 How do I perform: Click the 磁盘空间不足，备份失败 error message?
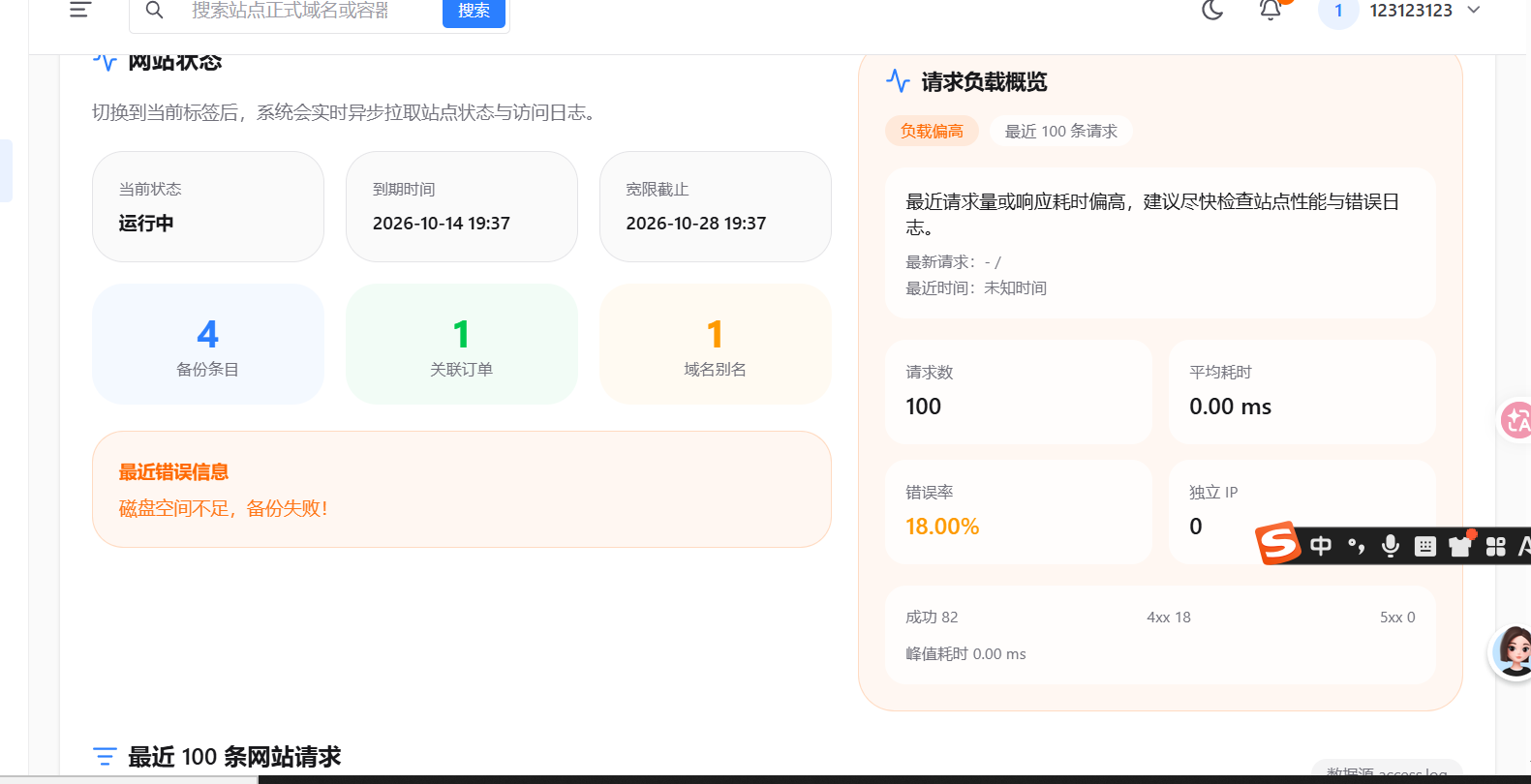[x=224, y=508]
